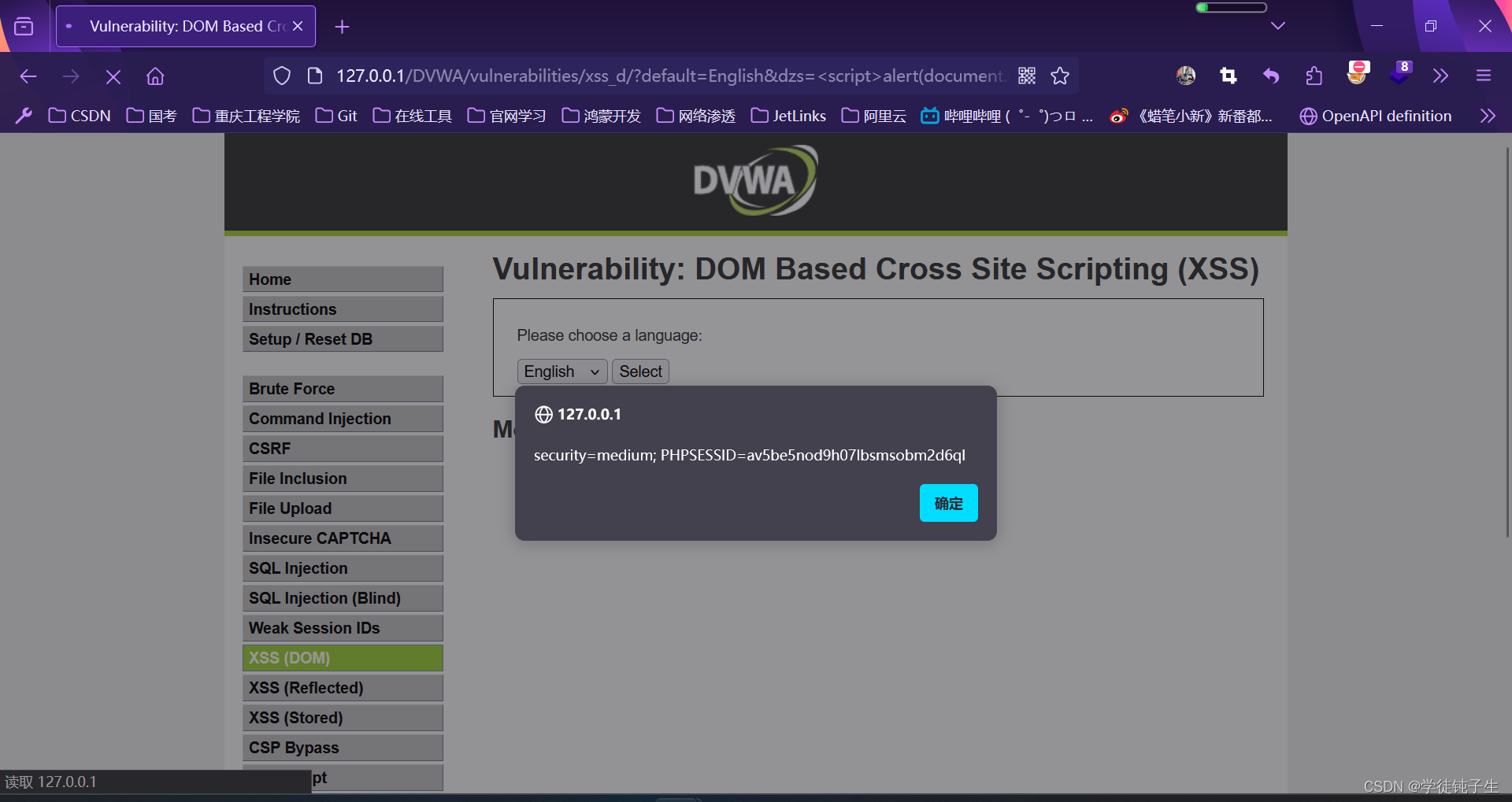Close the Vulnerability DOM Based tab

click(x=298, y=26)
